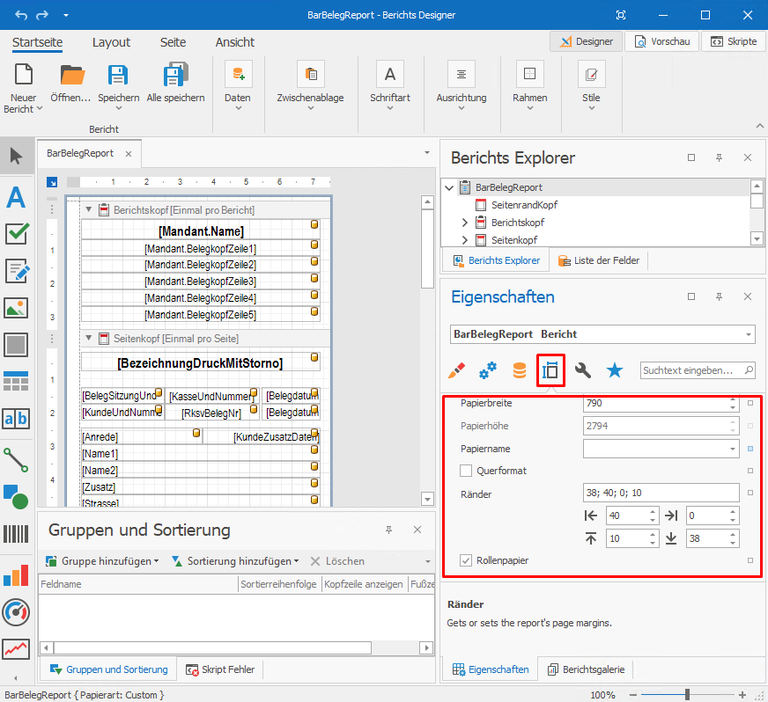Choose the Sparkline control tool
This screenshot has height=702, width=768.
(16, 649)
